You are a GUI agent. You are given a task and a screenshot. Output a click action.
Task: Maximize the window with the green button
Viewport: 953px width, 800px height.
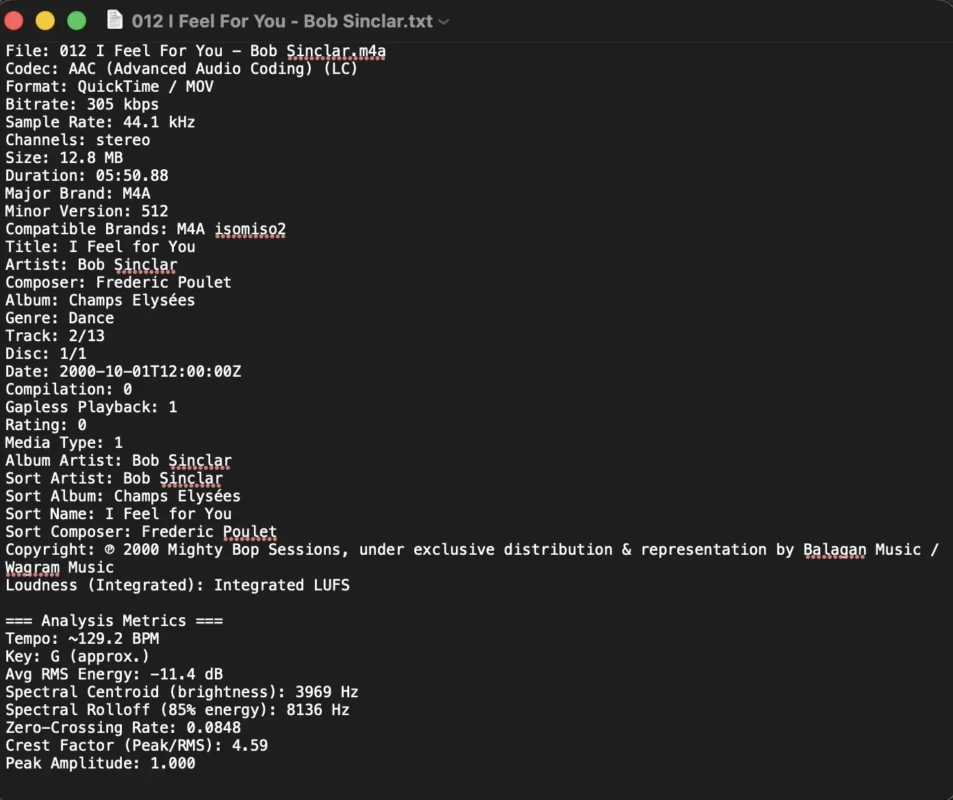coord(76,20)
